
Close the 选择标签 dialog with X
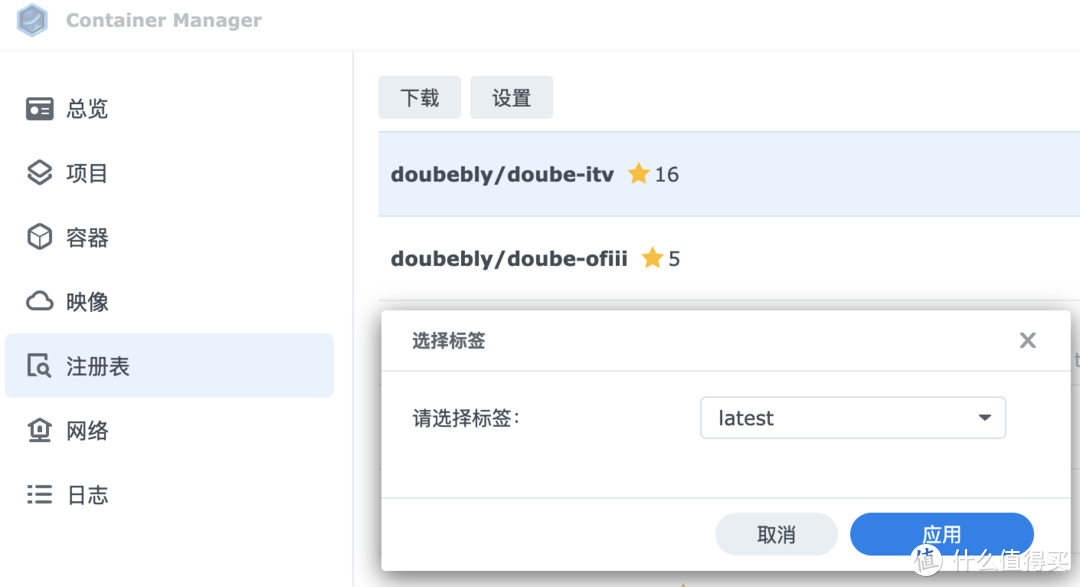coord(1027,341)
